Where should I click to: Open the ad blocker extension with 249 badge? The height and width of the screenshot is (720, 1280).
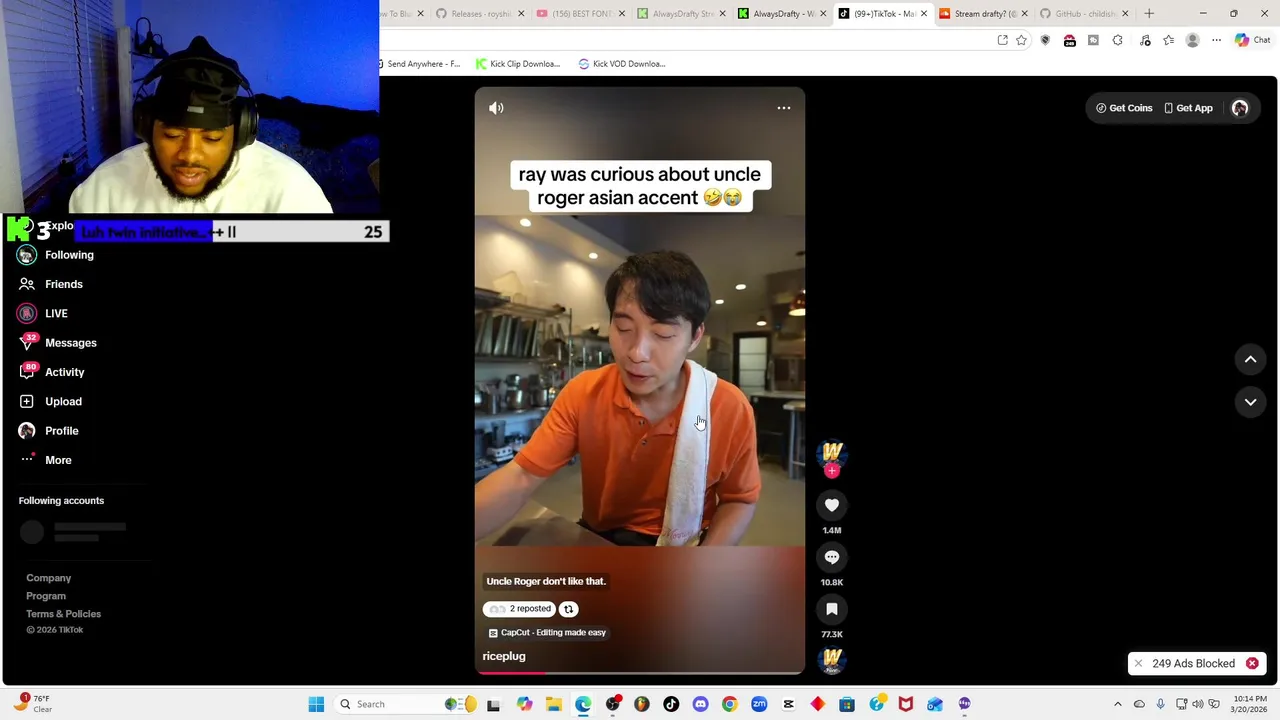(1070, 40)
